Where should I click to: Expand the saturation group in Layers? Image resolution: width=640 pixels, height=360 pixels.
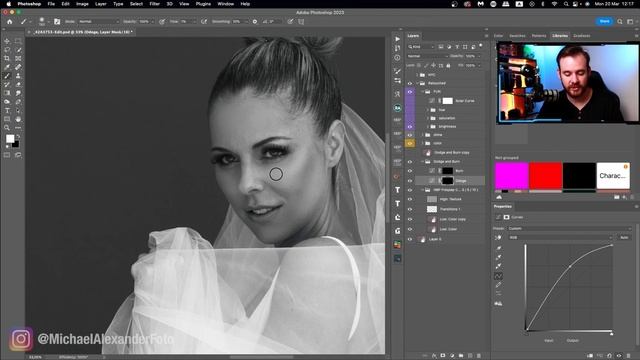coord(428,118)
